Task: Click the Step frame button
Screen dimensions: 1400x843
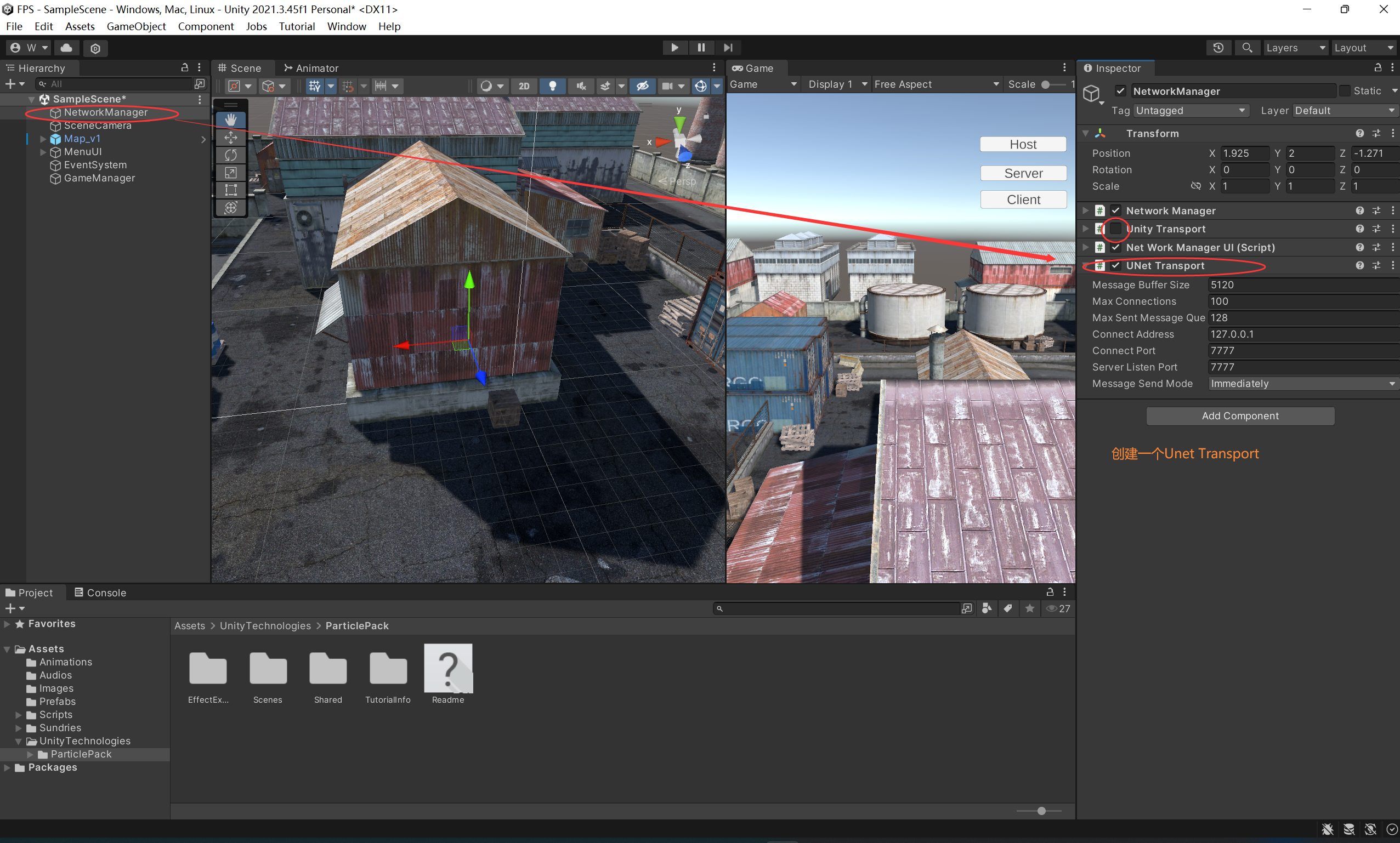Action: 728,48
